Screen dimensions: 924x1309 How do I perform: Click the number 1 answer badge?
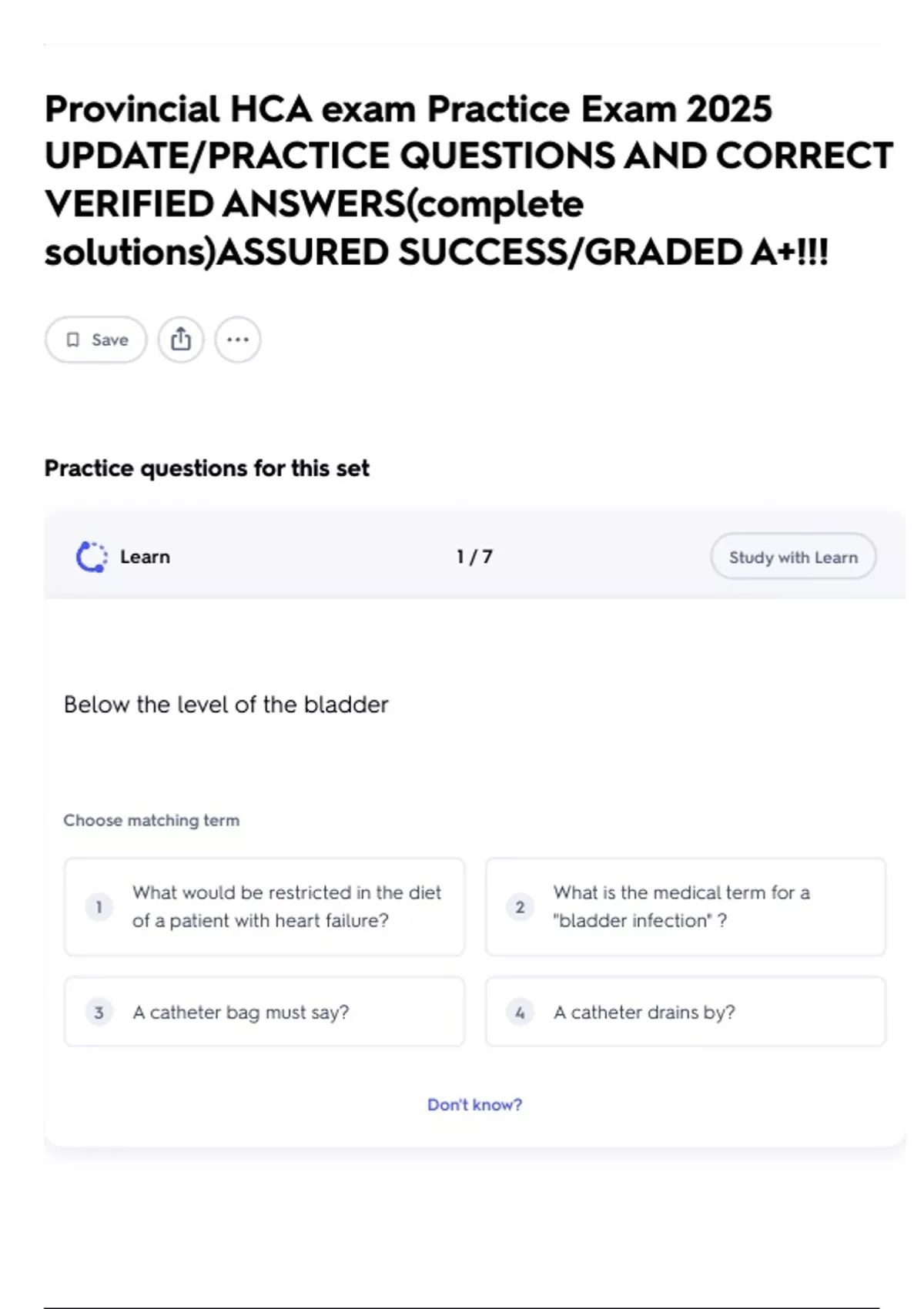tap(99, 907)
